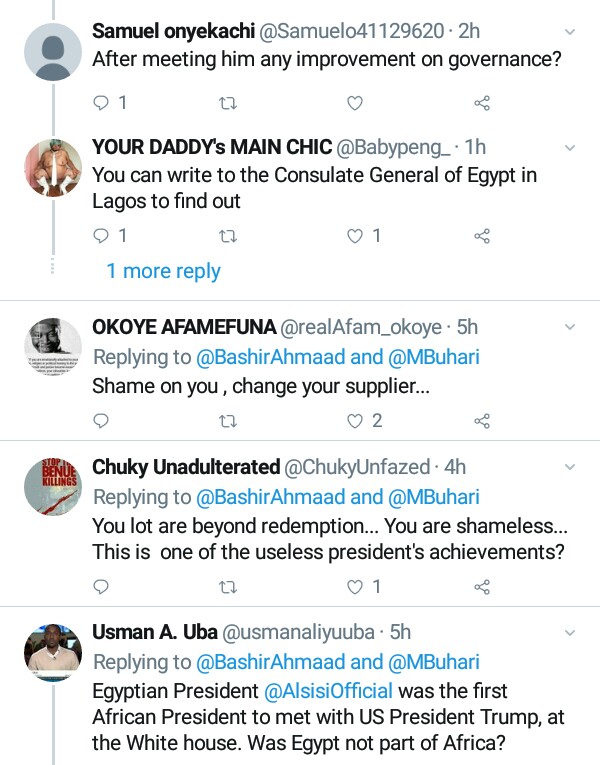
Task: Open tweet menu chevron for Chuky Unadulterated
Action: 570,467
